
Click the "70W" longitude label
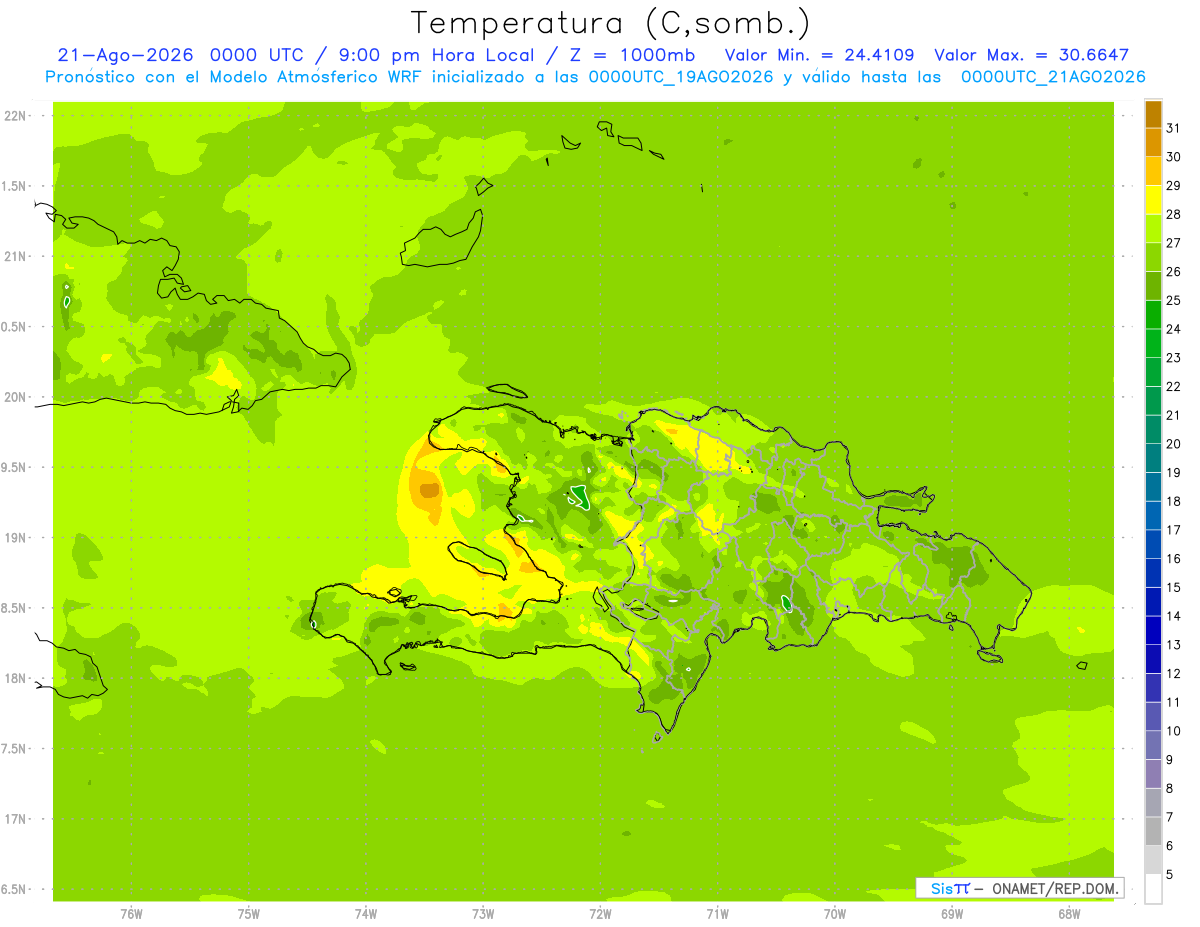click(x=835, y=914)
